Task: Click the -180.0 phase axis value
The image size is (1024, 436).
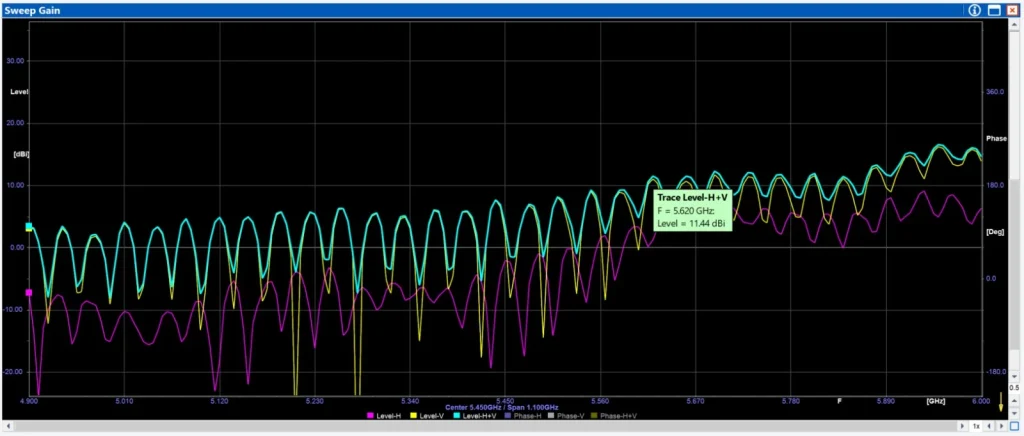Action: tap(995, 371)
